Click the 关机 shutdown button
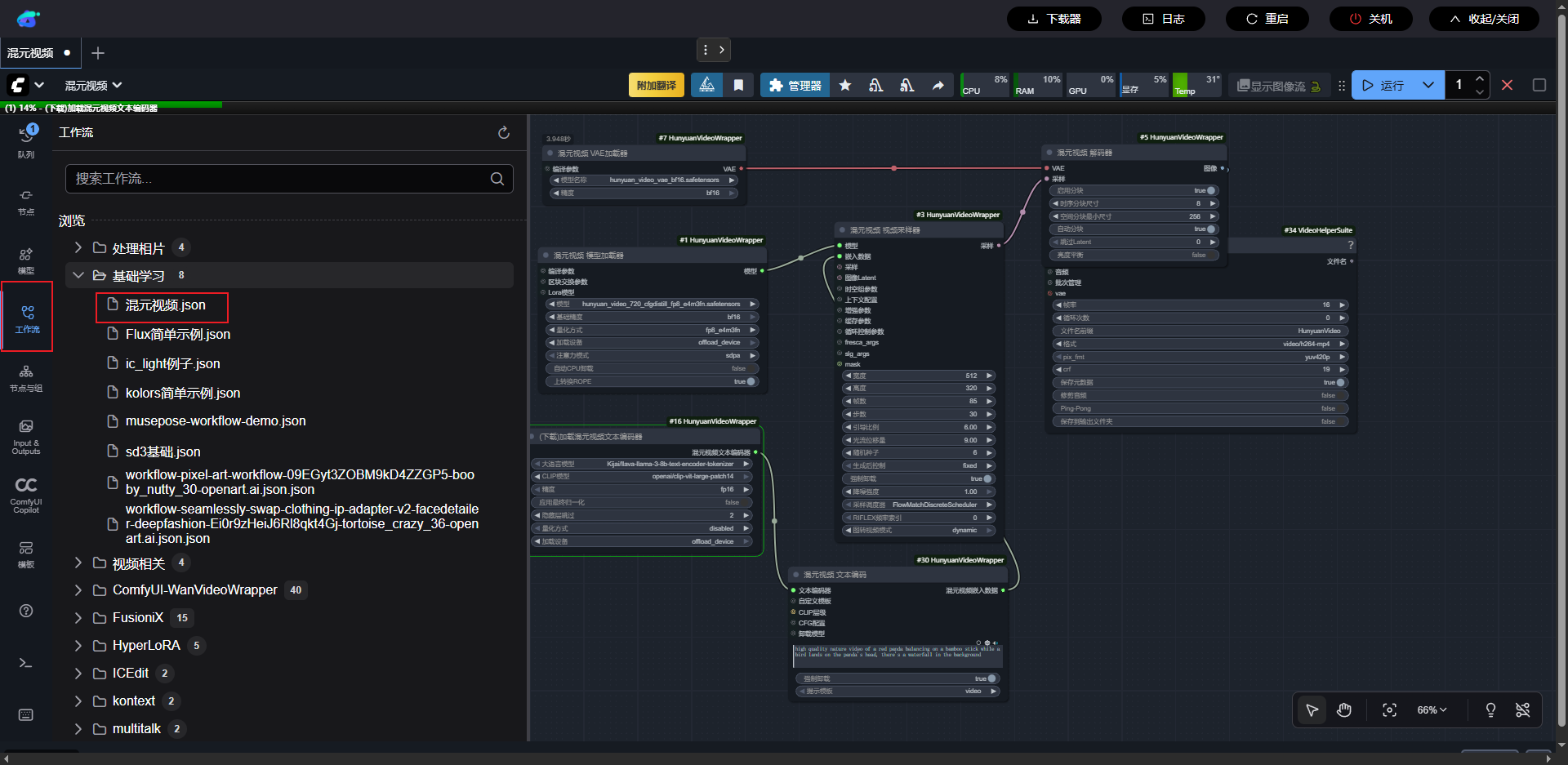 (x=1370, y=19)
